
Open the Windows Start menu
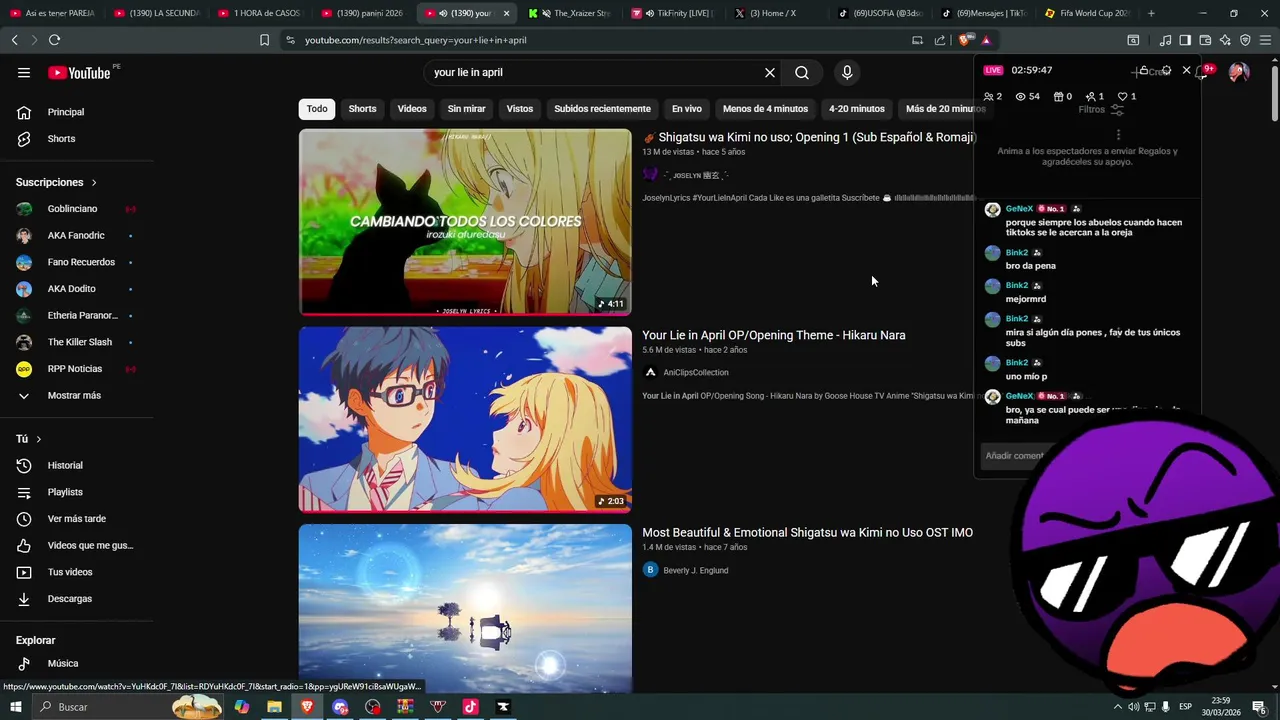tap(15, 707)
